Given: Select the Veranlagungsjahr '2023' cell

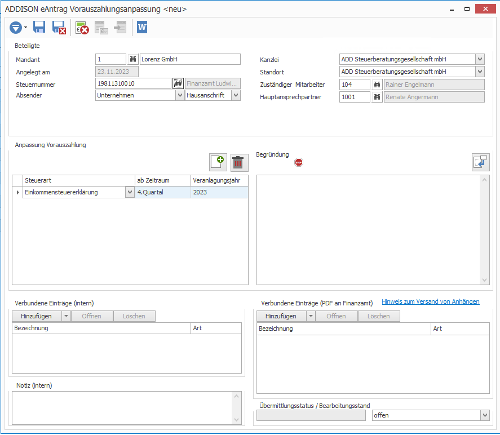Looking at the screenshot, I should pos(219,192).
